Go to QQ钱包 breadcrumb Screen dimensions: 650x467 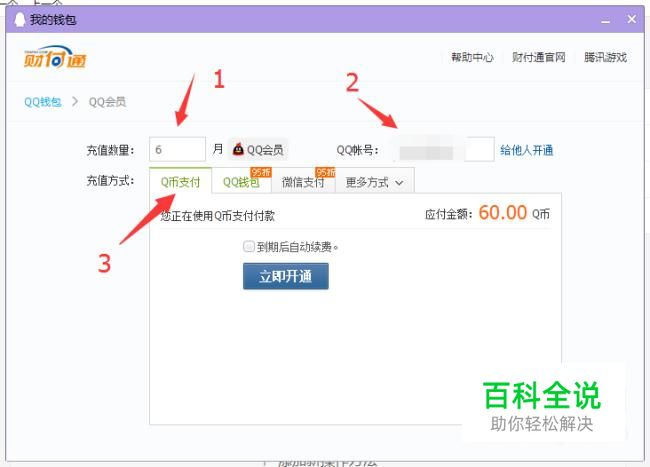point(43,102)
